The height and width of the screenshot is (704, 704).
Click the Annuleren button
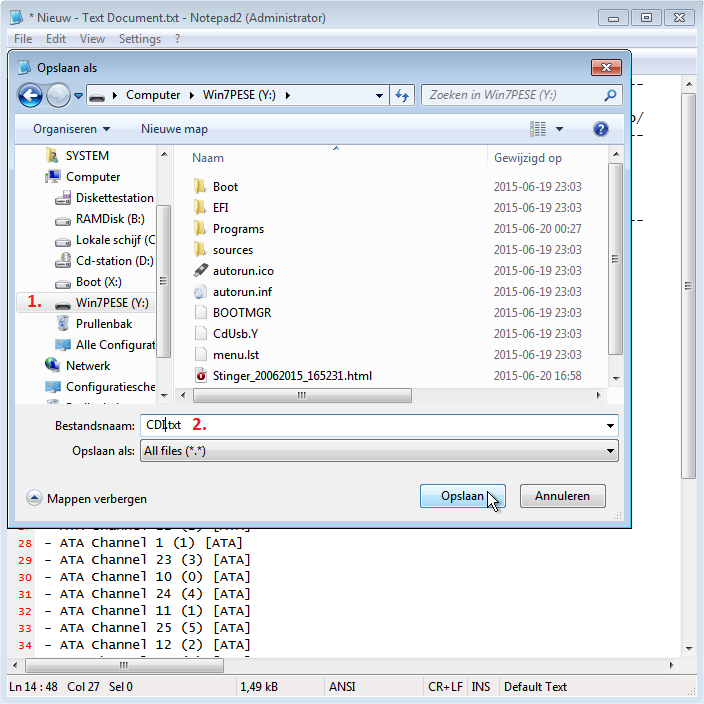(563, 496)
